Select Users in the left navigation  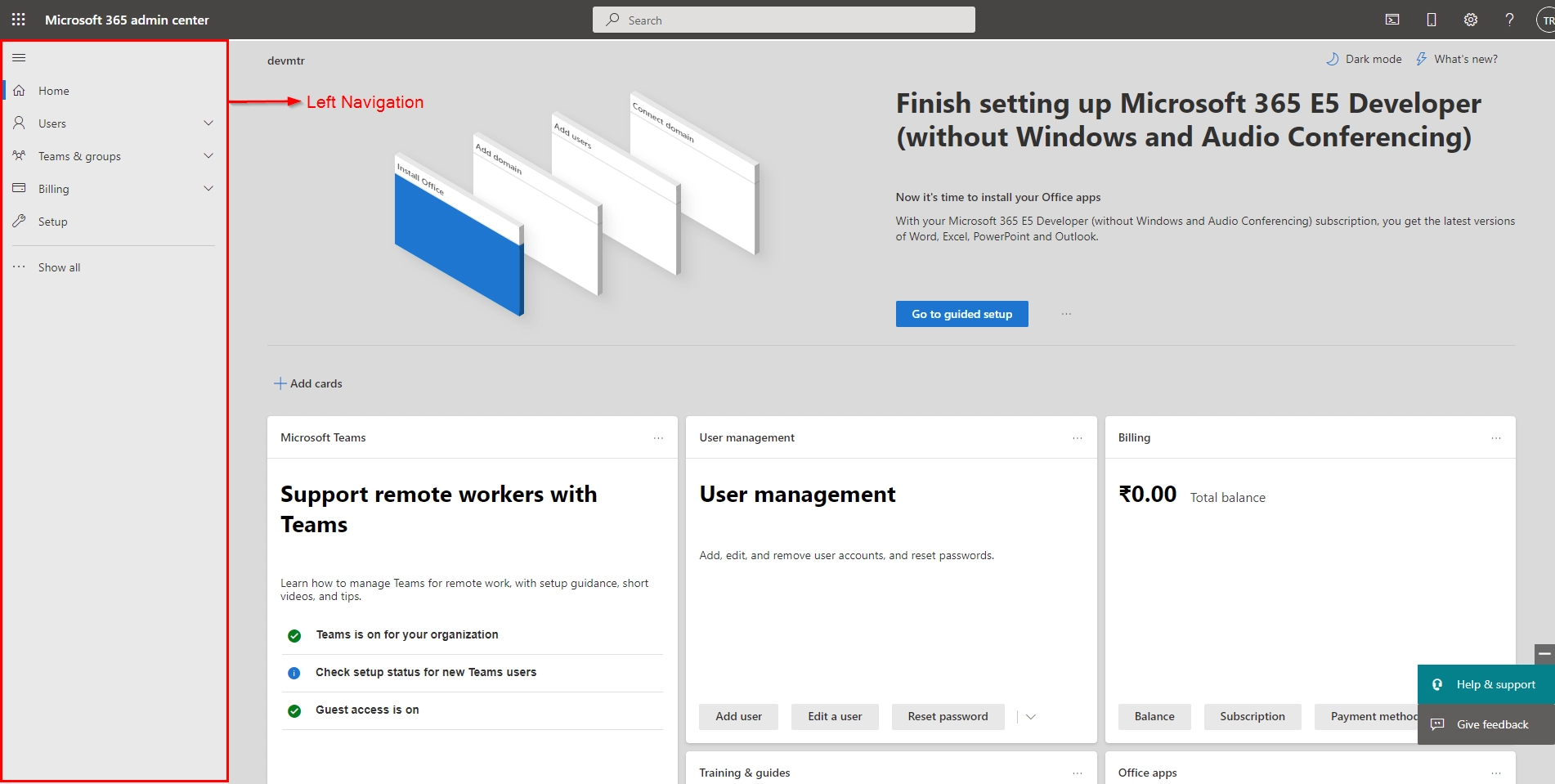coord(114,123)
